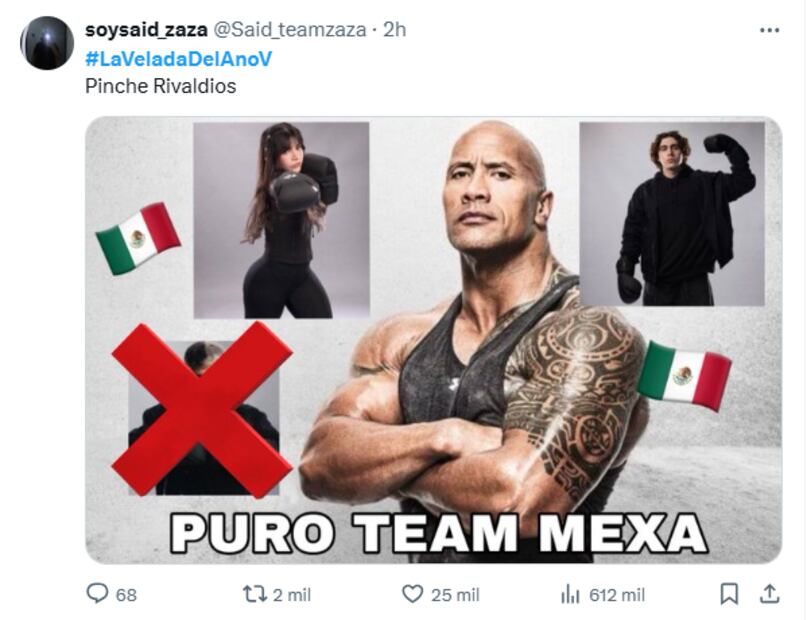
Task: Open the reply comment icon
Action: pyautogui.click(x=97, y=593)
